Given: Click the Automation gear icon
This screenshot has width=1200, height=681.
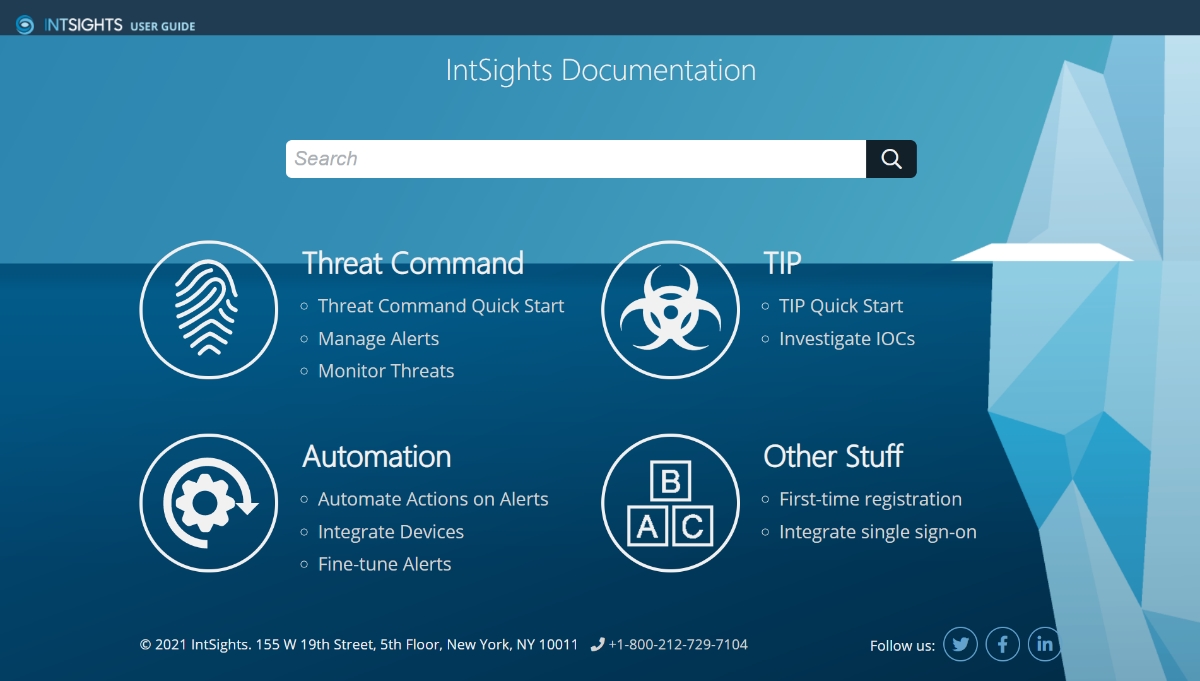Looking at the screenshot, I should pos(208,503).
